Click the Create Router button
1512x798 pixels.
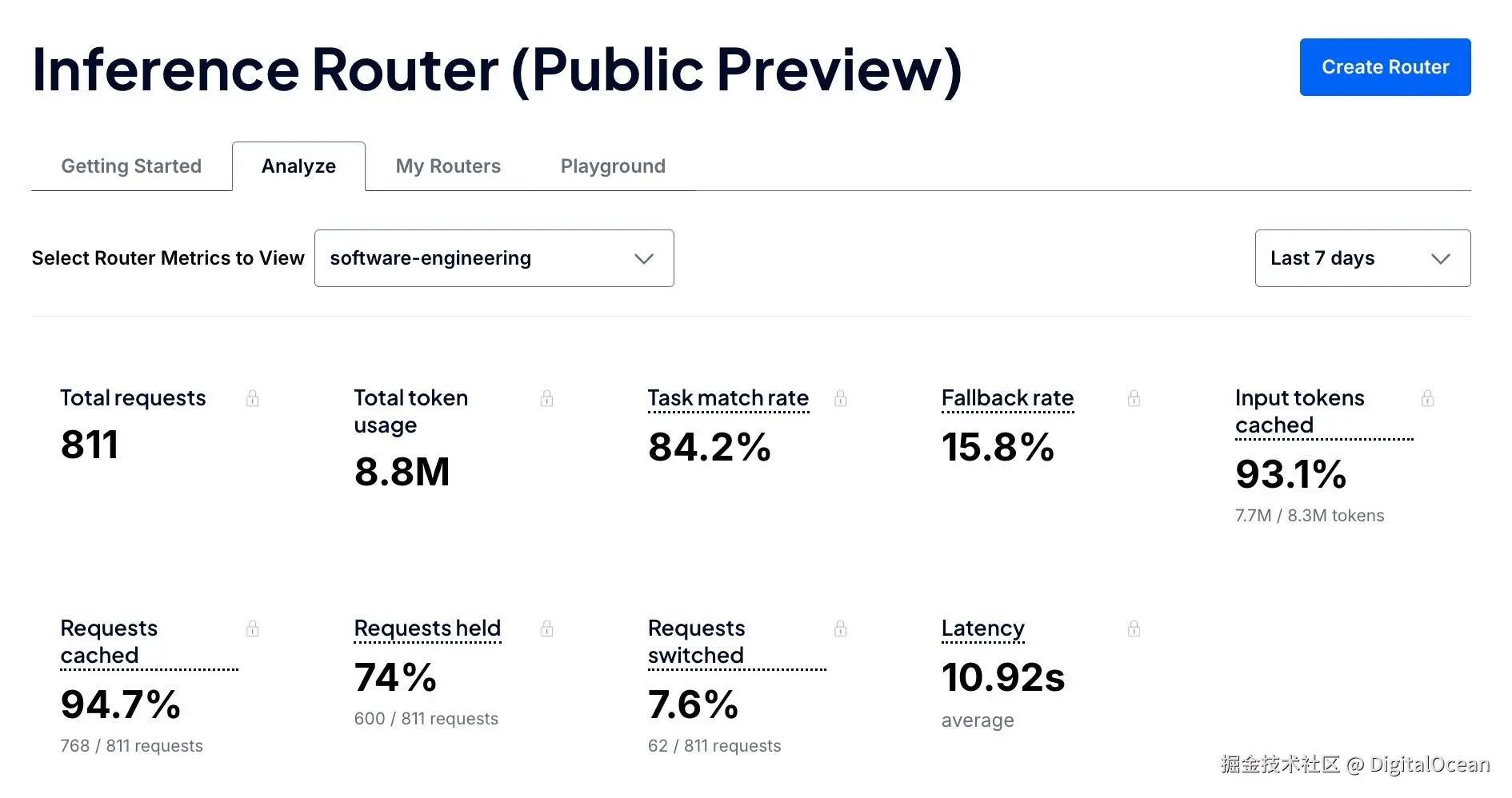pyautogui.click(x=1385, y=67)
